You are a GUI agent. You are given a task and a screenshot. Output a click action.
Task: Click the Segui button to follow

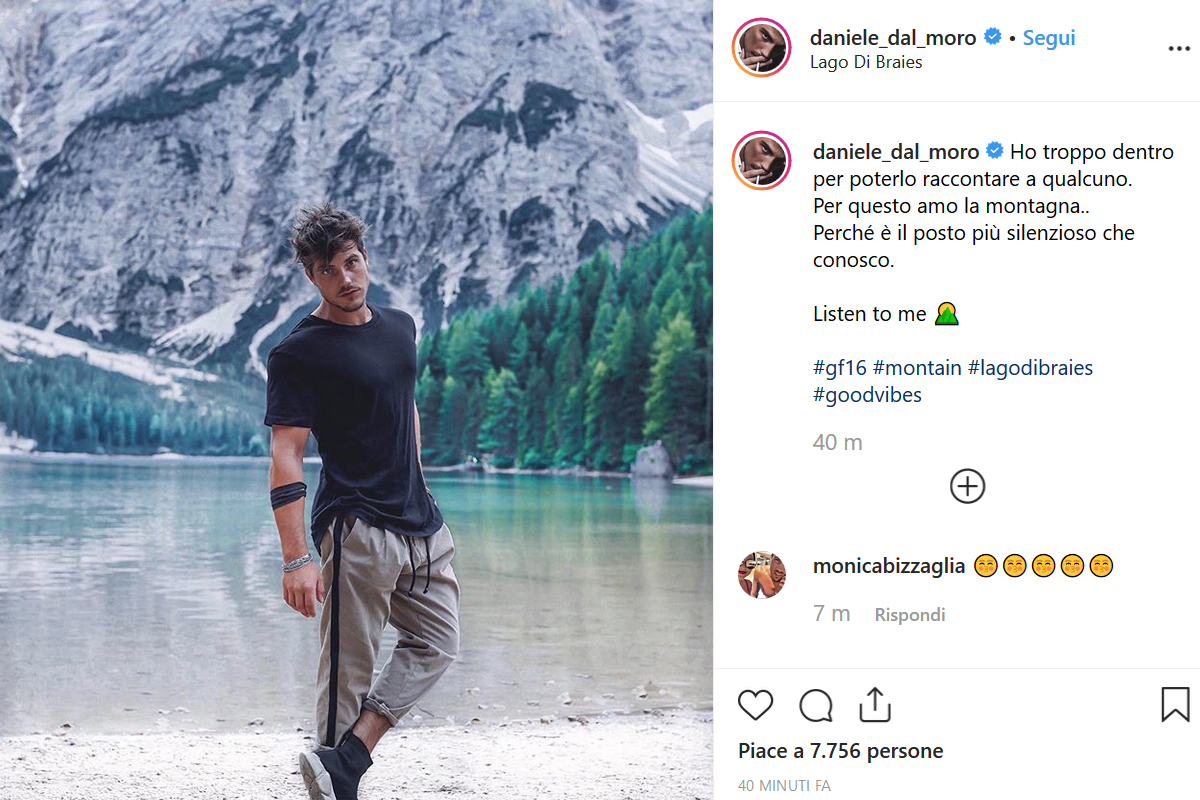point(1048,37)
